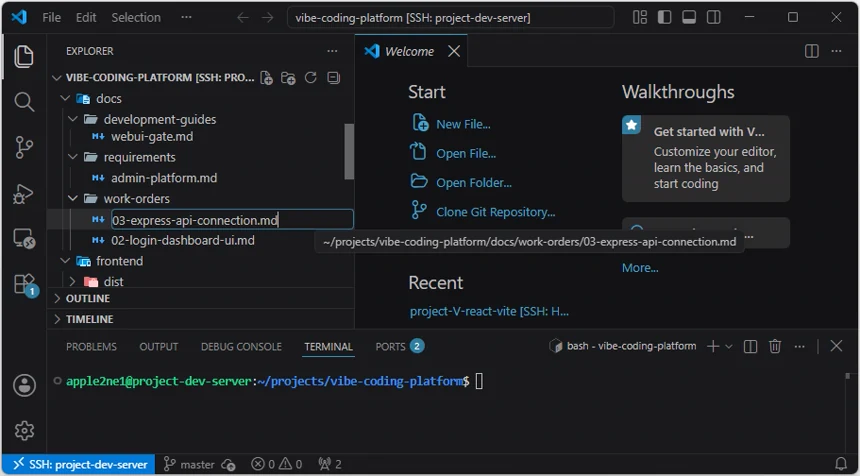860x476 pixels.
Task: Open the Explorer view in activity bar
Action: click(x=24, y=57)
